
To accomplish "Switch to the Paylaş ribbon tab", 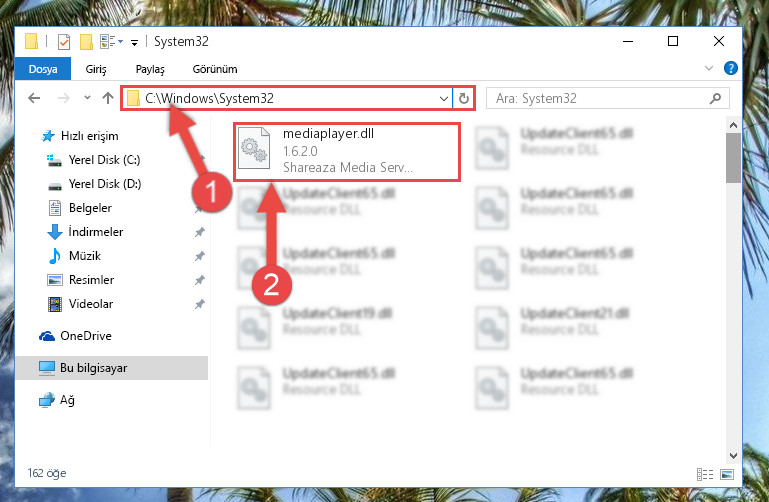I will pyautogui.click(x=150, y=69).
